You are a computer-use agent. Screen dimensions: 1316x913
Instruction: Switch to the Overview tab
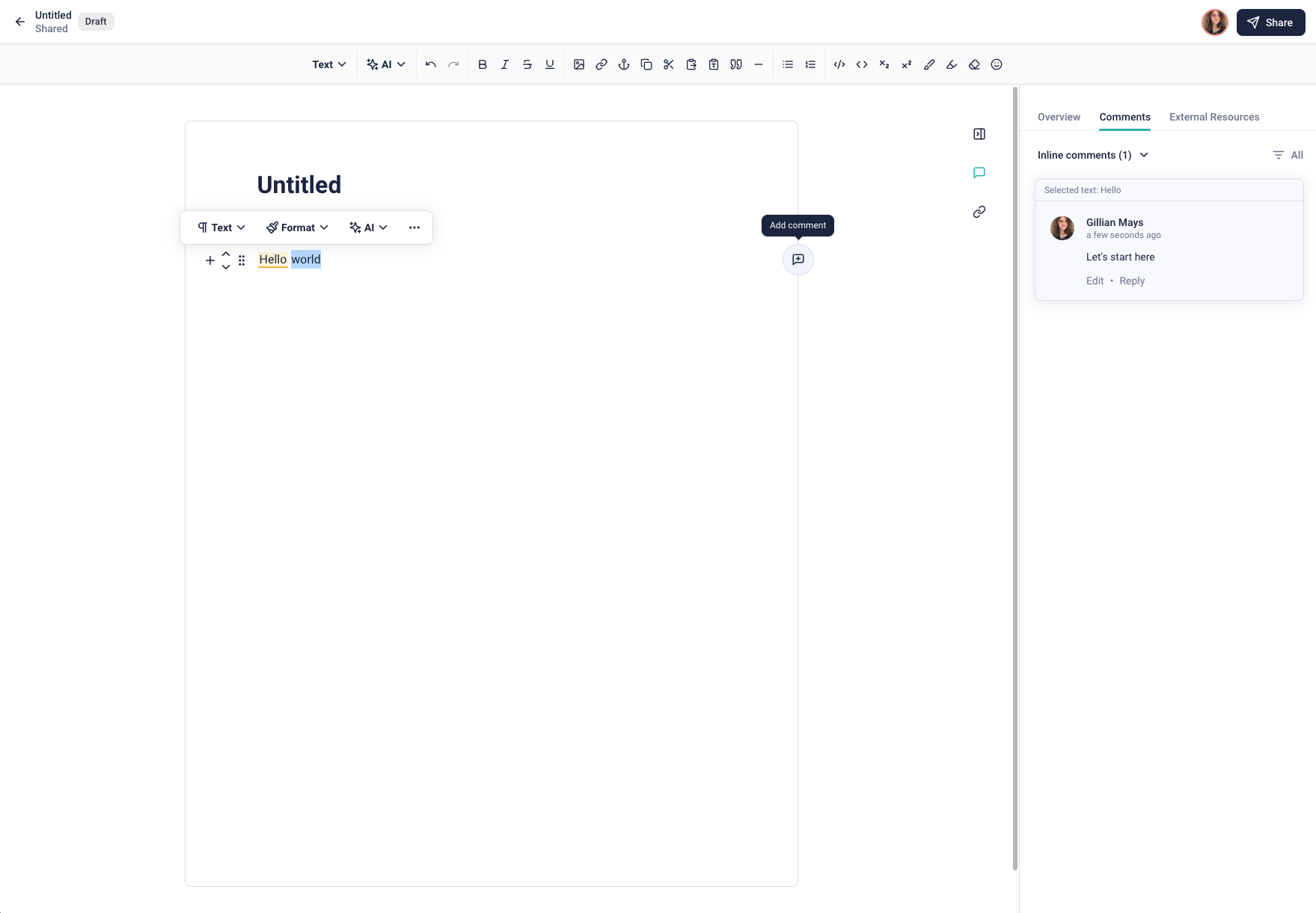[x=1059, y=117]
